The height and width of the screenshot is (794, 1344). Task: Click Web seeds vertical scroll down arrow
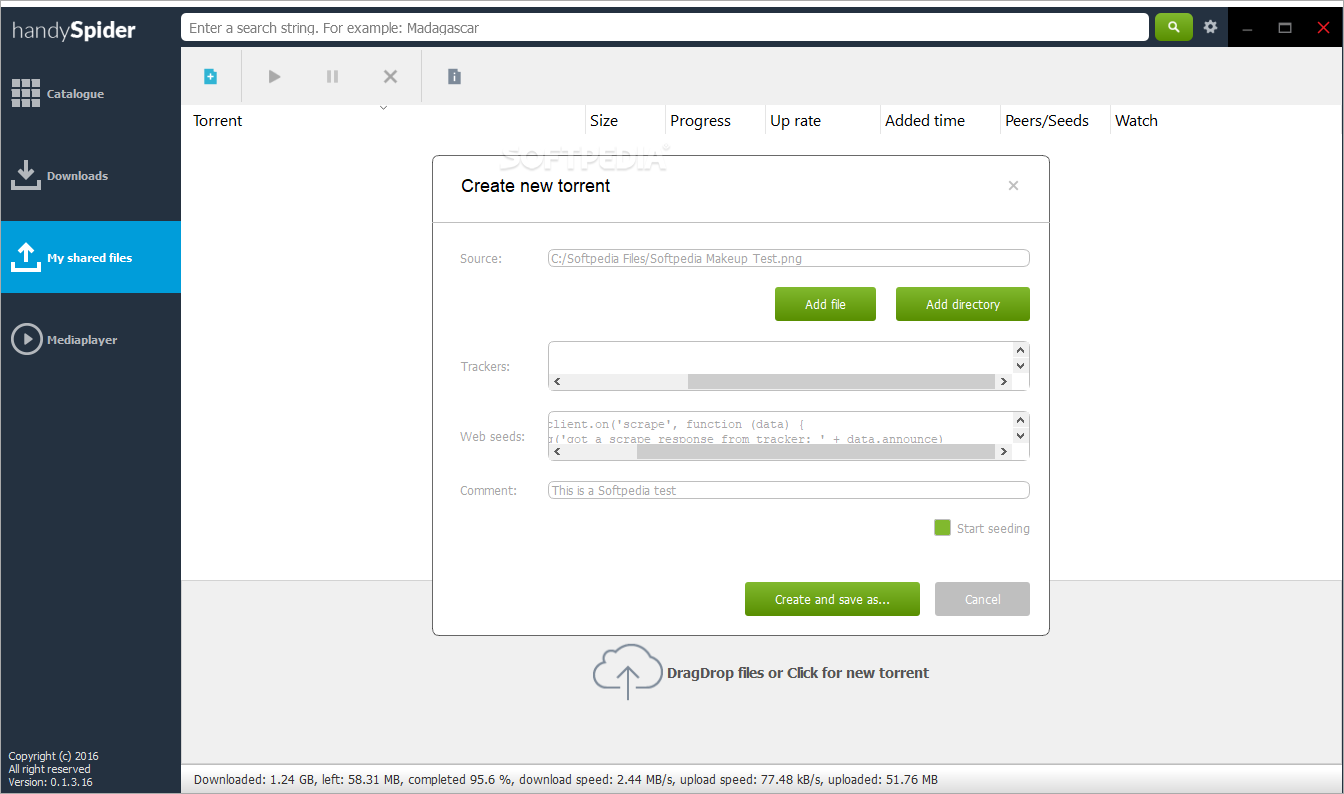click(x=1020, y=436)
